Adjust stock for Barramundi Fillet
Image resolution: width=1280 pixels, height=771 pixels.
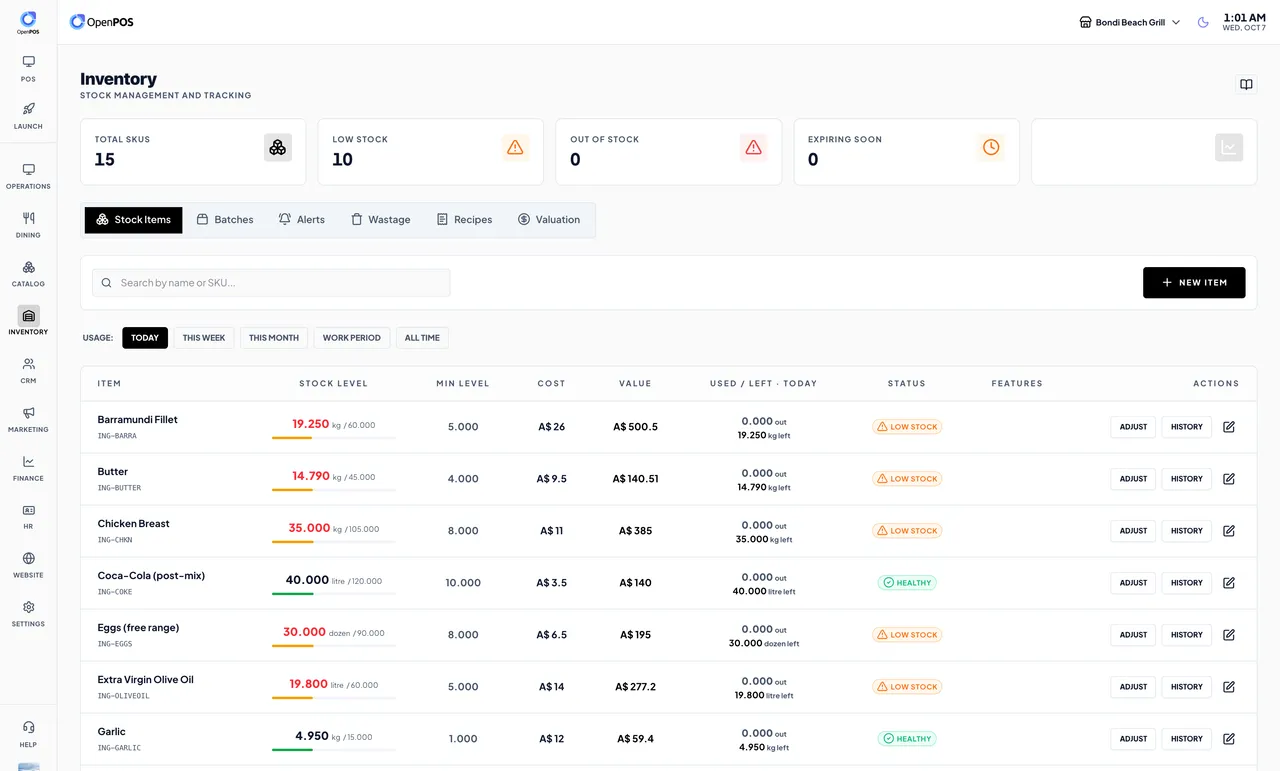click(1133, 427)
